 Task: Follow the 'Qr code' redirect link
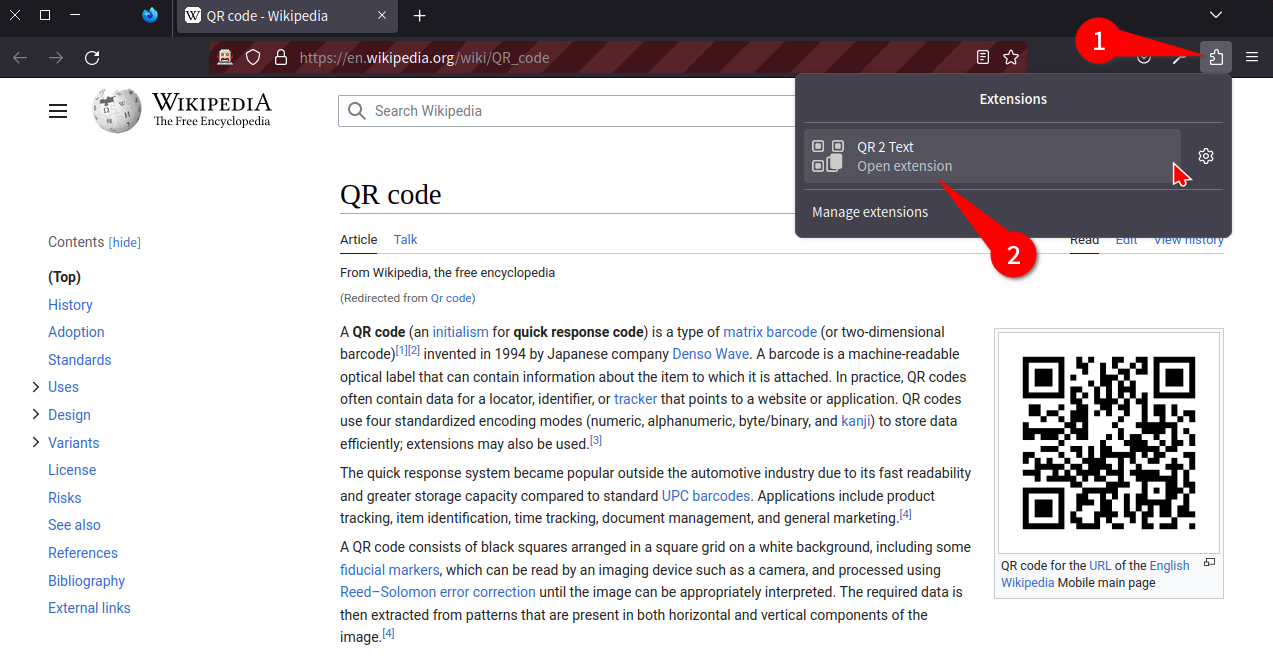451,298
